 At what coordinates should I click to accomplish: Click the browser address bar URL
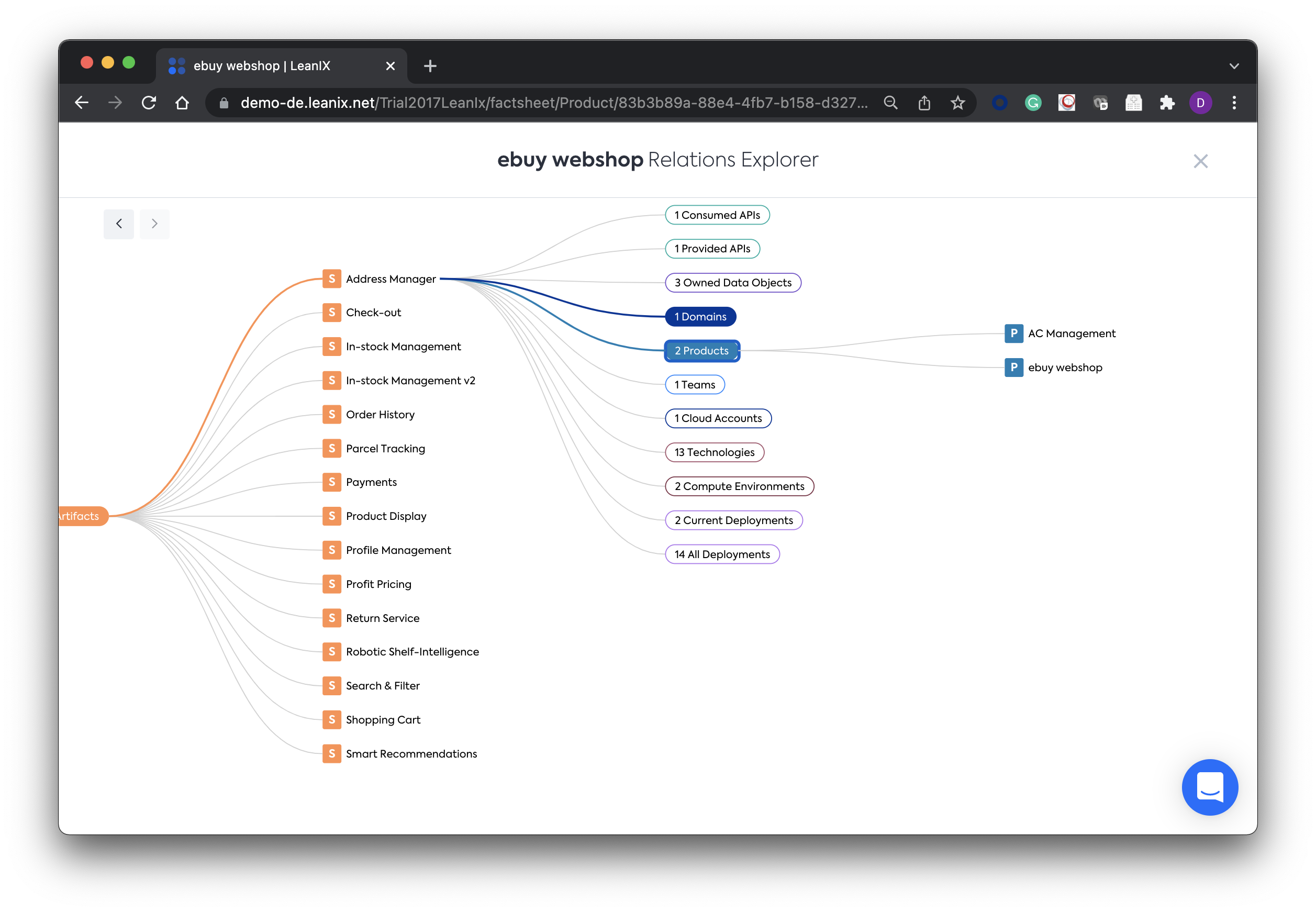(x=553, y=103)
